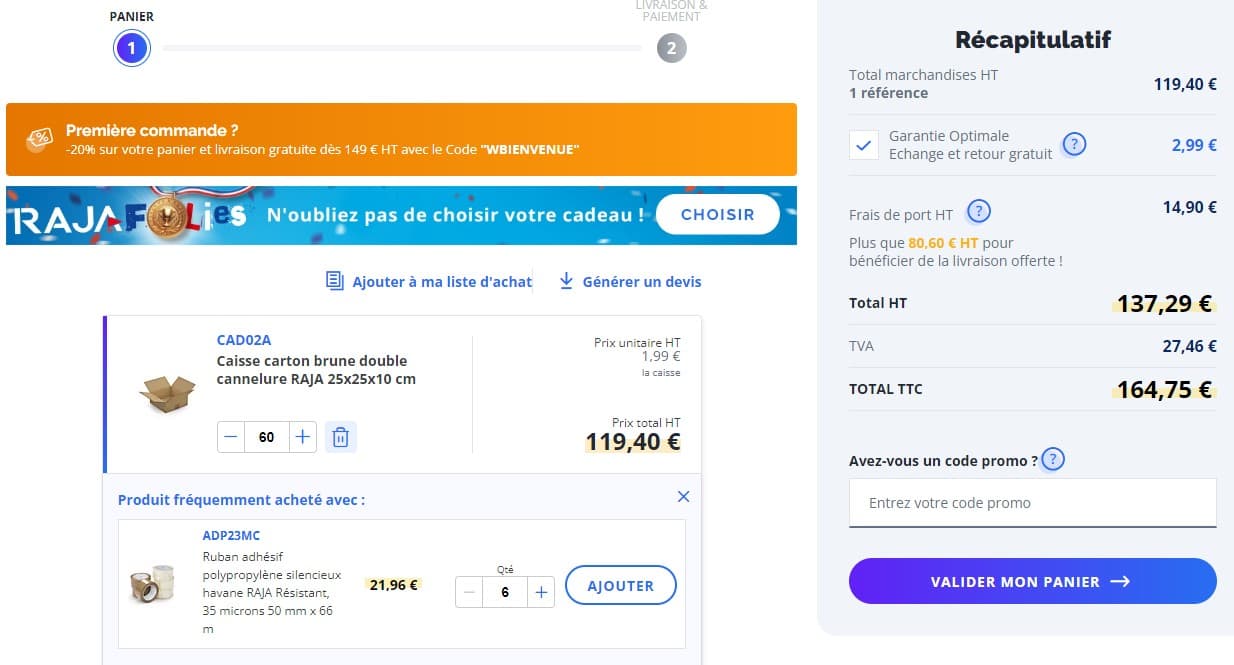1234x665 pixels.
Task: Decrease CAD02A quantity with the minus icon
Action: 231,436
